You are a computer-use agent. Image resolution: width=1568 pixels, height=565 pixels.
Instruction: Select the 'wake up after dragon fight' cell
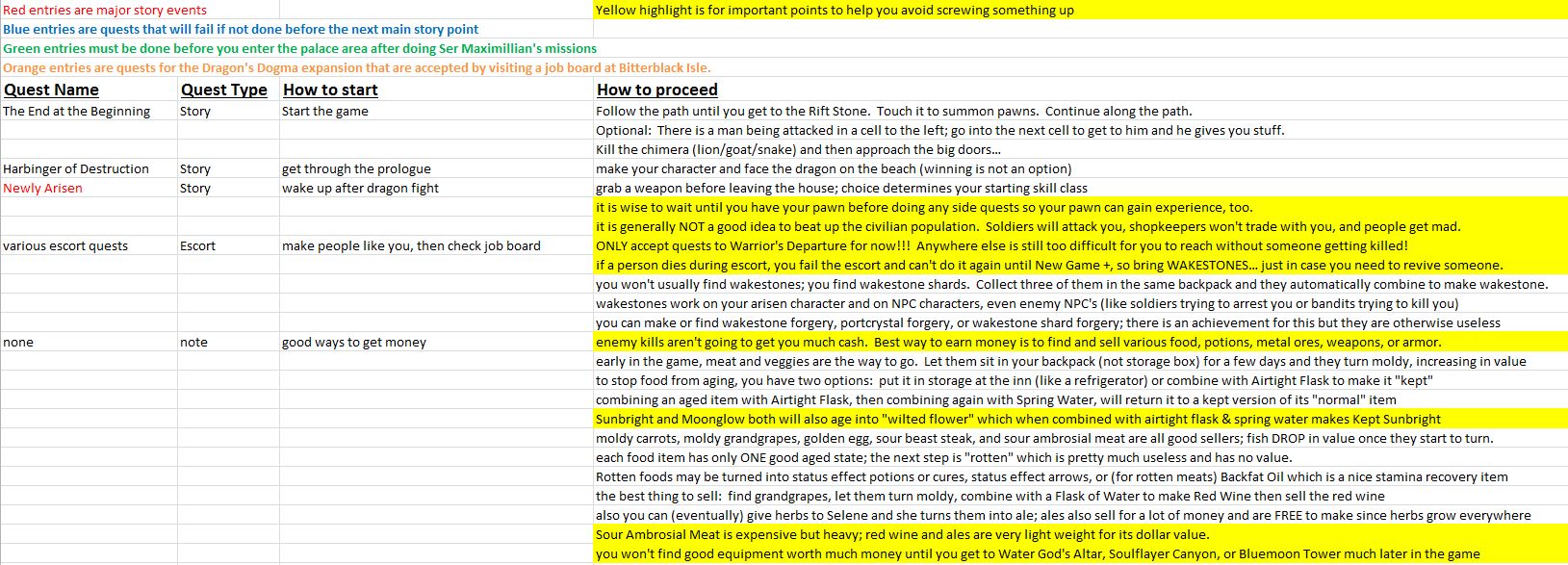437,188
